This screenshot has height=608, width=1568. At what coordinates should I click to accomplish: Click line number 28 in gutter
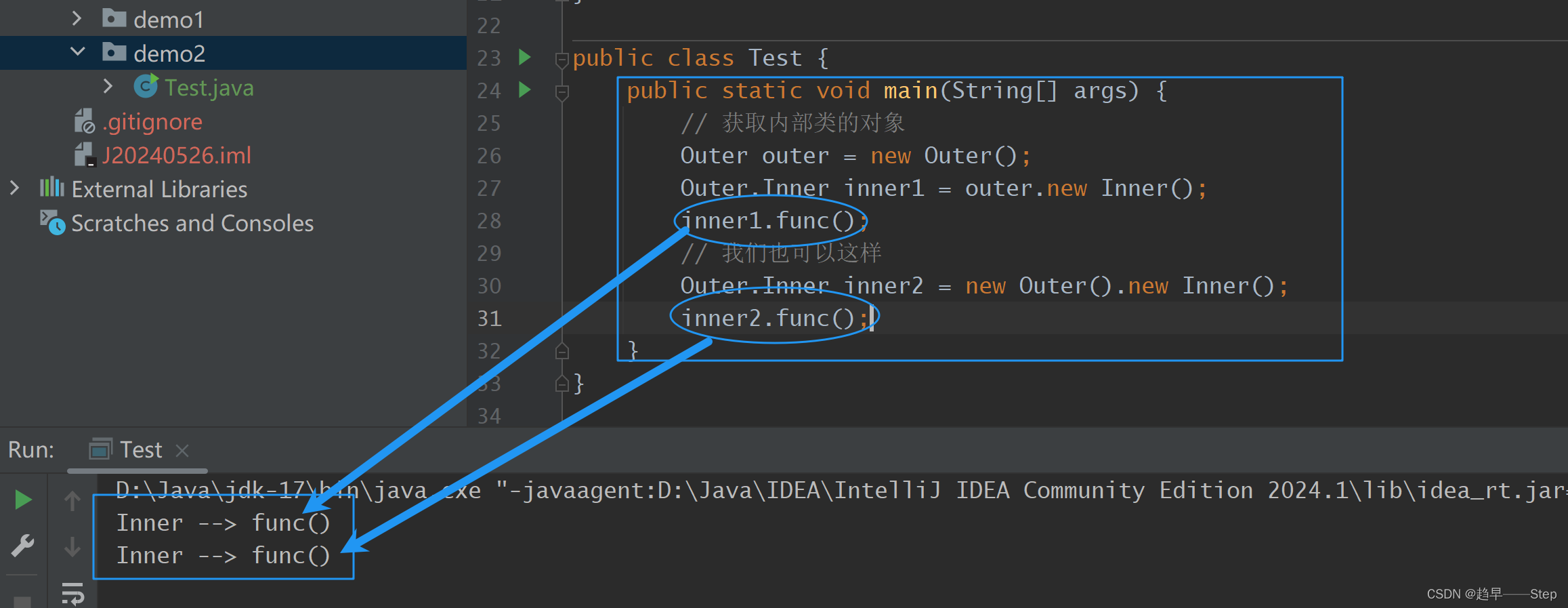click(x=489, y=221)
